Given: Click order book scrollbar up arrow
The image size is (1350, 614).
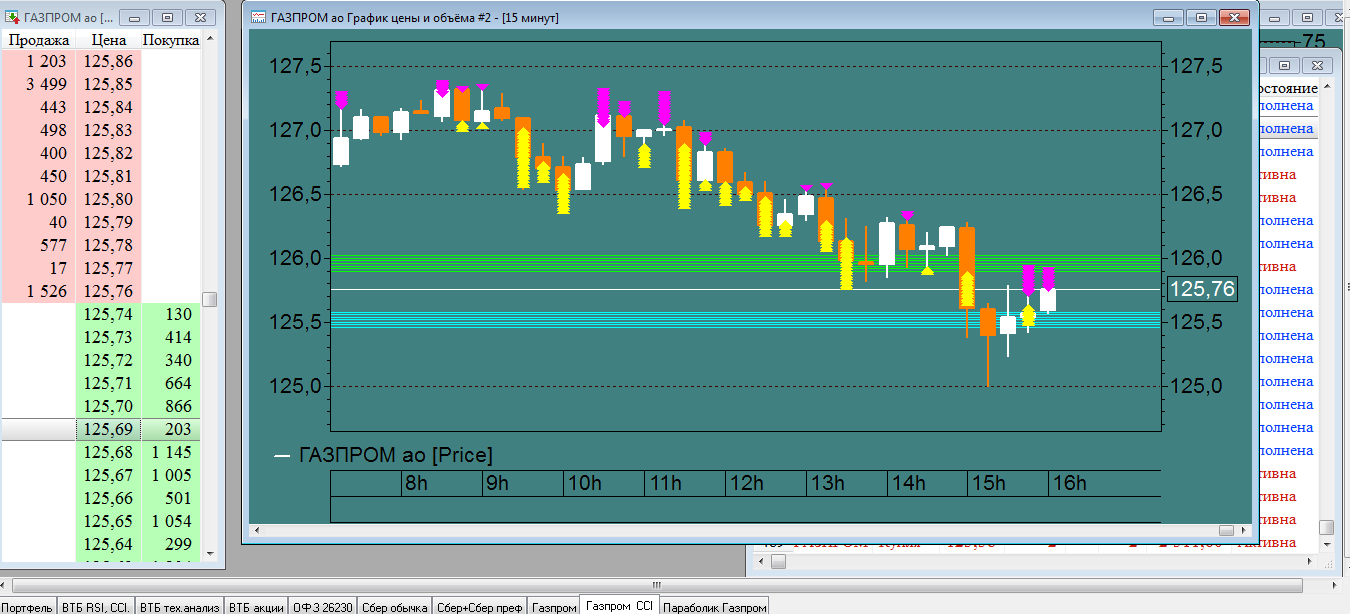Looking at the screenshot, I should (x=209, y=40).
